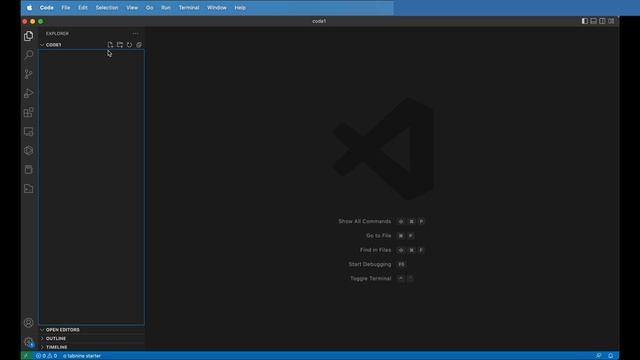Toggle the Secondary Side Bar layout icon
This screenshot has width=640, height=360.
click(x=602, y=21)
